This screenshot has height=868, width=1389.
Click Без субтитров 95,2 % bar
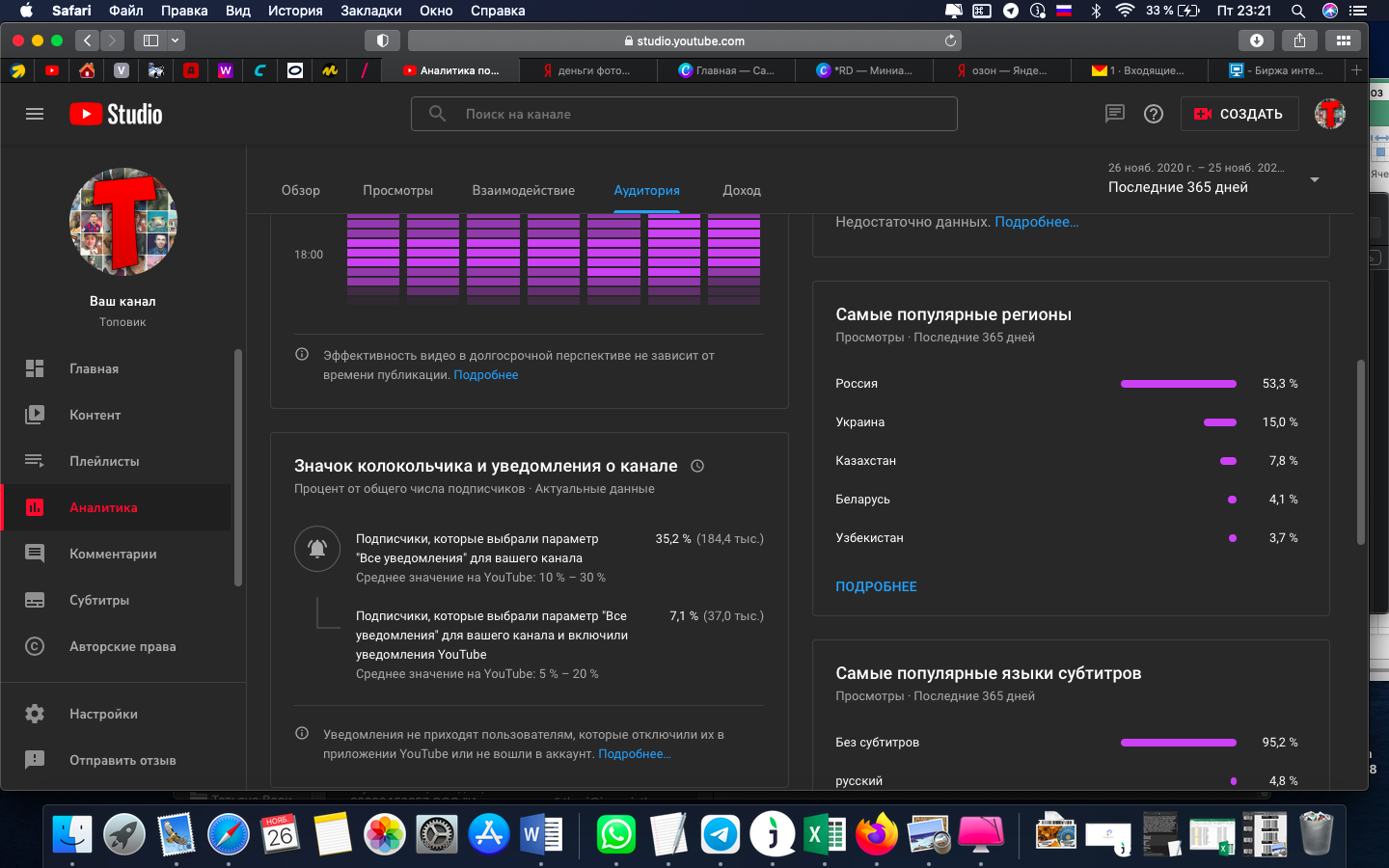click(x=1179, y=743)
